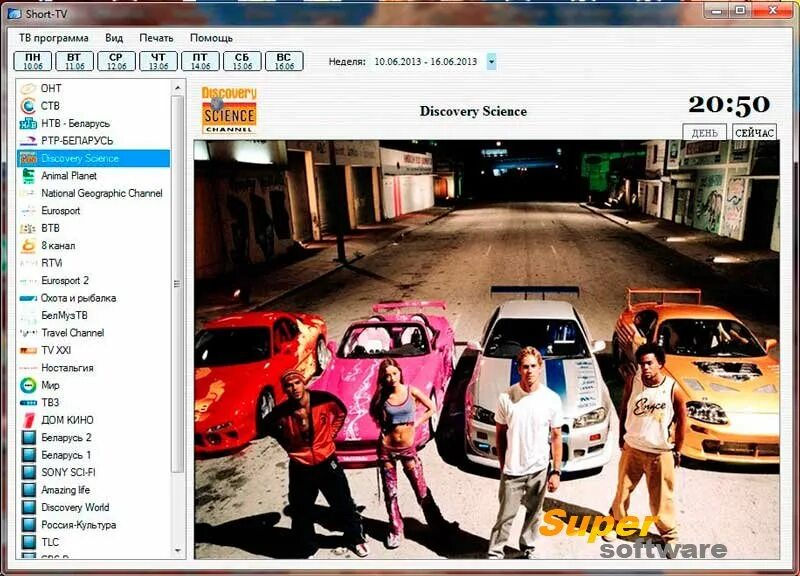The image size is (800, 576).
Task: Click the ДОМ КИНО logo icon
Action: 29,420
